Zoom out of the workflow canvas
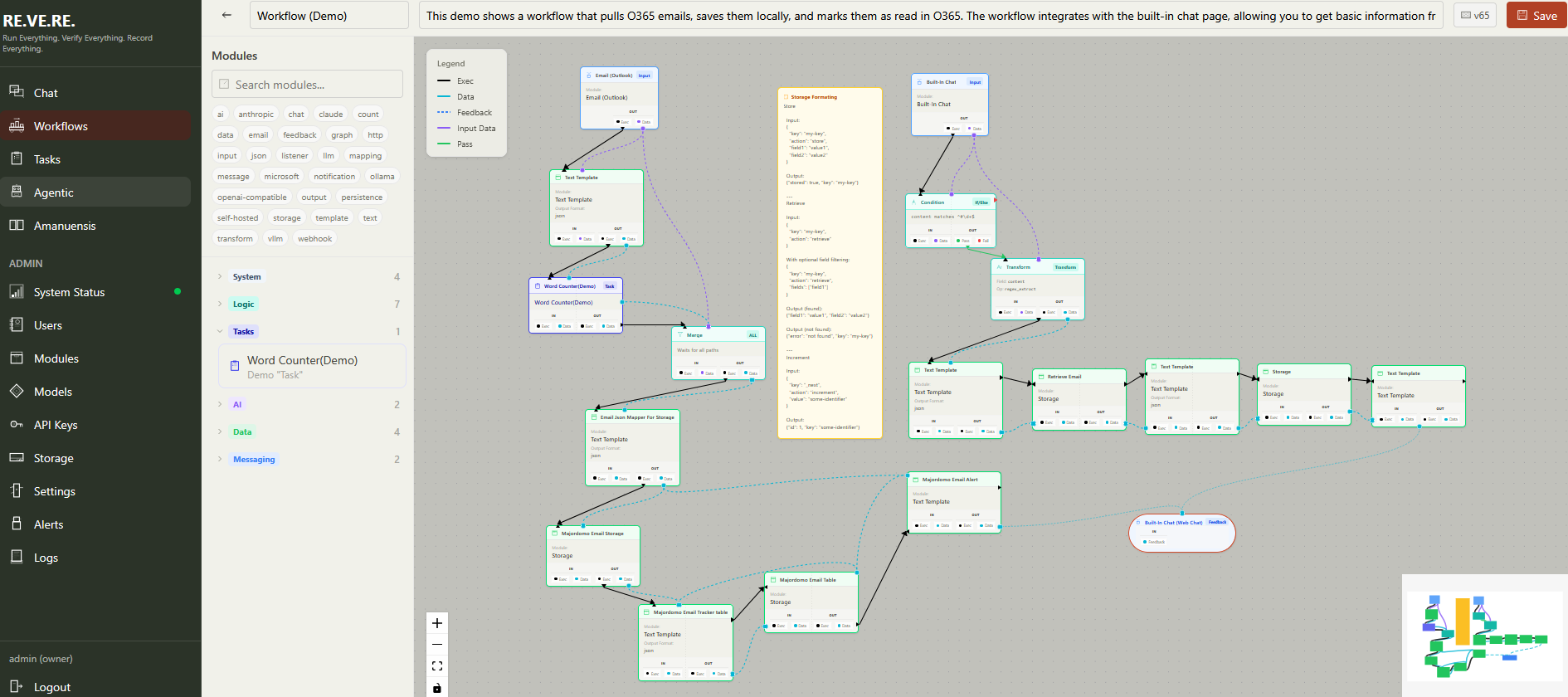Viewport: 1568px width, 697px height. pyautogui.click(x=437, y=645)
